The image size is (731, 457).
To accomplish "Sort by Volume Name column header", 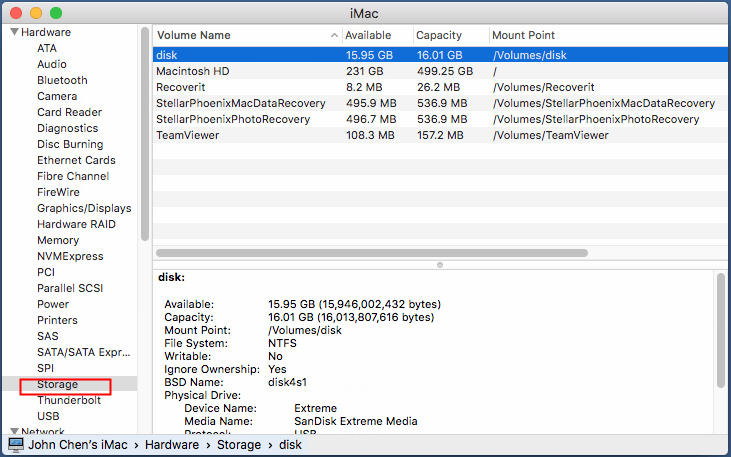I will click(x=194, y=35).
